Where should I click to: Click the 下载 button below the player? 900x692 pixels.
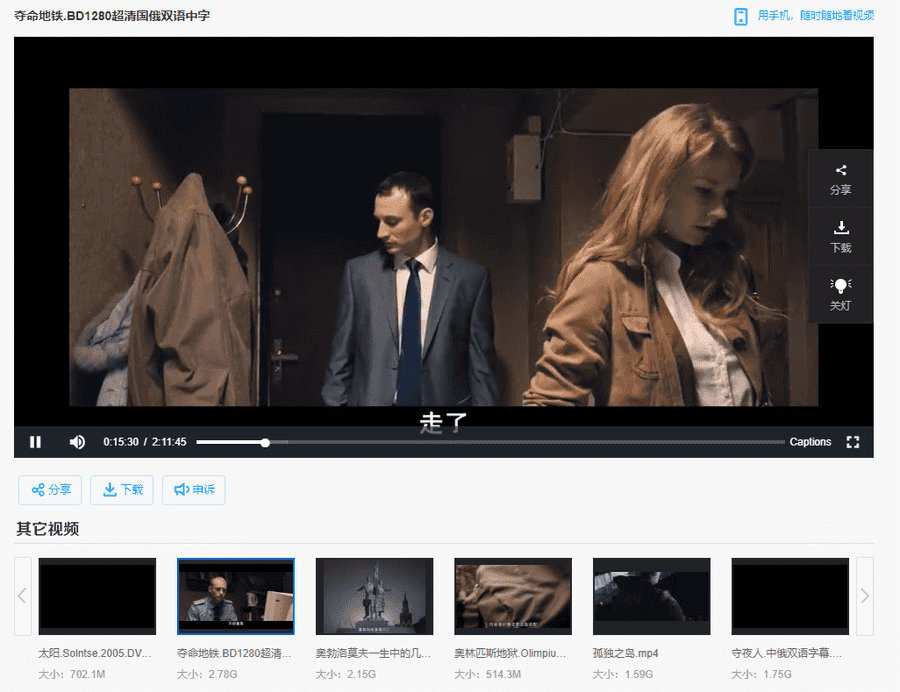(x=122, y=490)
